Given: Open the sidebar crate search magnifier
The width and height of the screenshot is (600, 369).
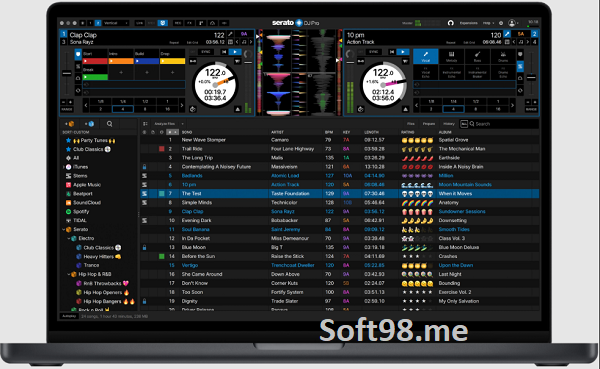Looking at the screenshot, I should pos(109,124).
